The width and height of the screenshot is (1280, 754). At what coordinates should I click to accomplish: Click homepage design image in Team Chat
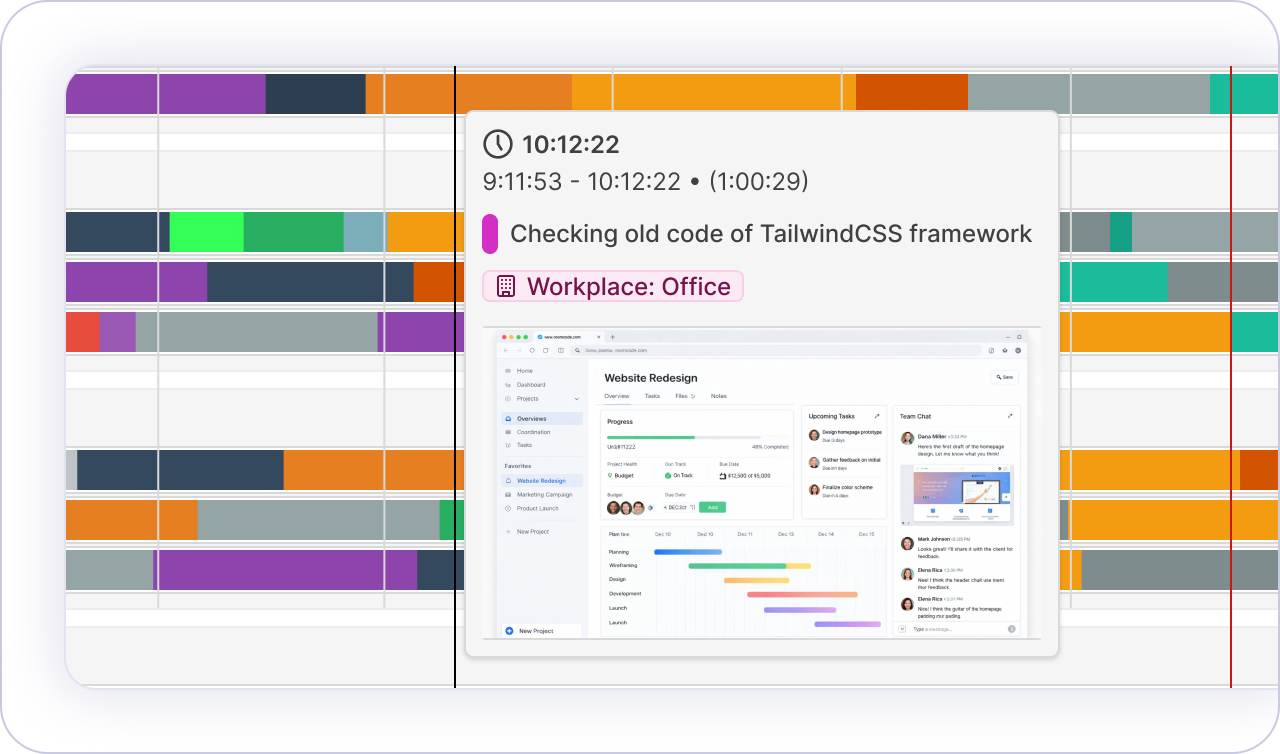[x=956, y=494]
